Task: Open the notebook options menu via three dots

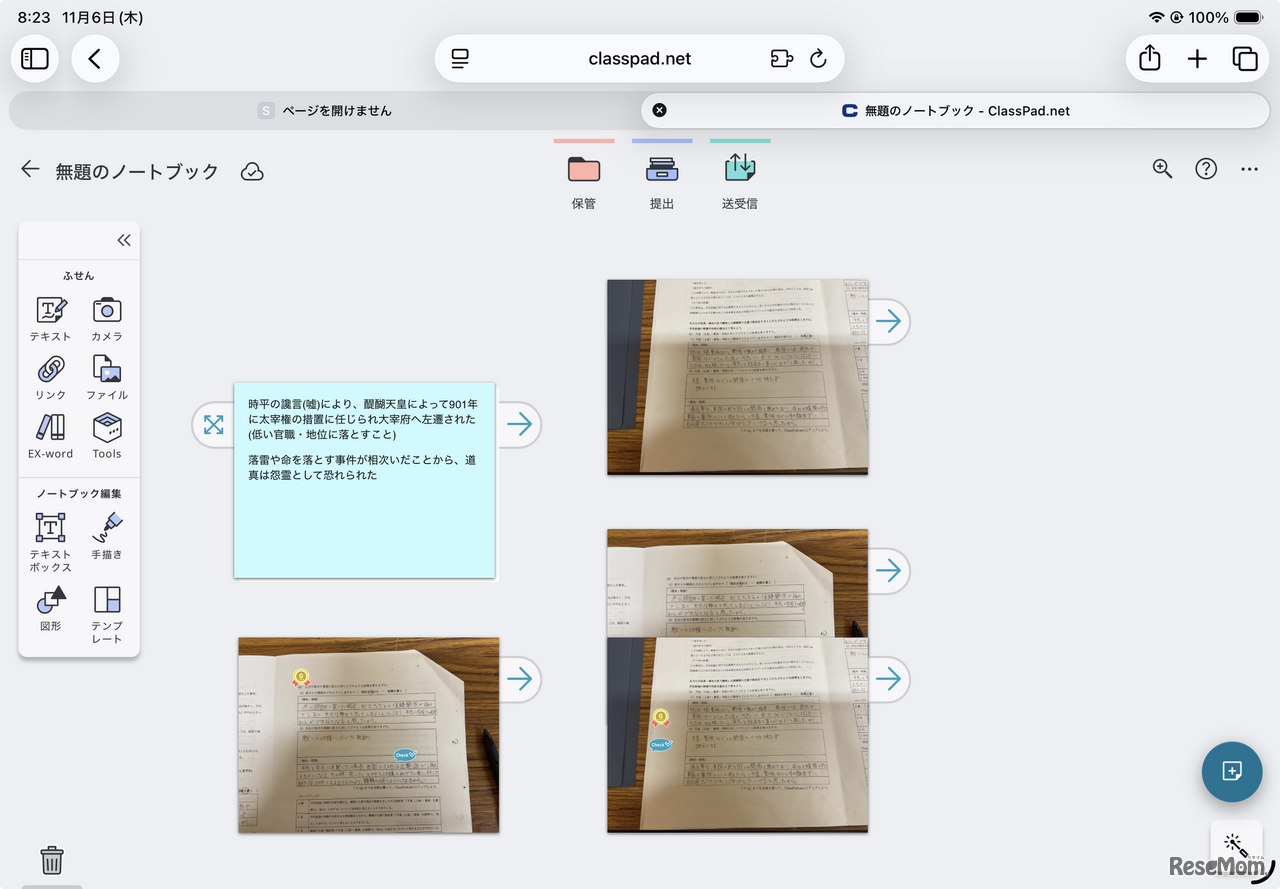Action: 1250,169
